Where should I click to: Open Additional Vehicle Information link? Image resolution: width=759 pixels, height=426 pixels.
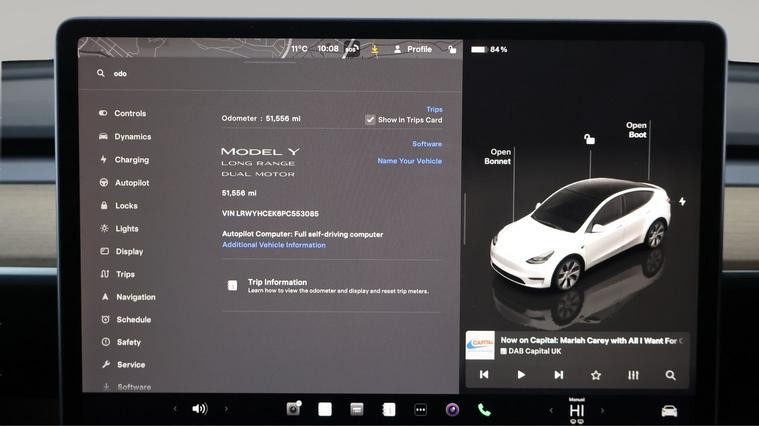pyautogui.click(x=273, y=245)
